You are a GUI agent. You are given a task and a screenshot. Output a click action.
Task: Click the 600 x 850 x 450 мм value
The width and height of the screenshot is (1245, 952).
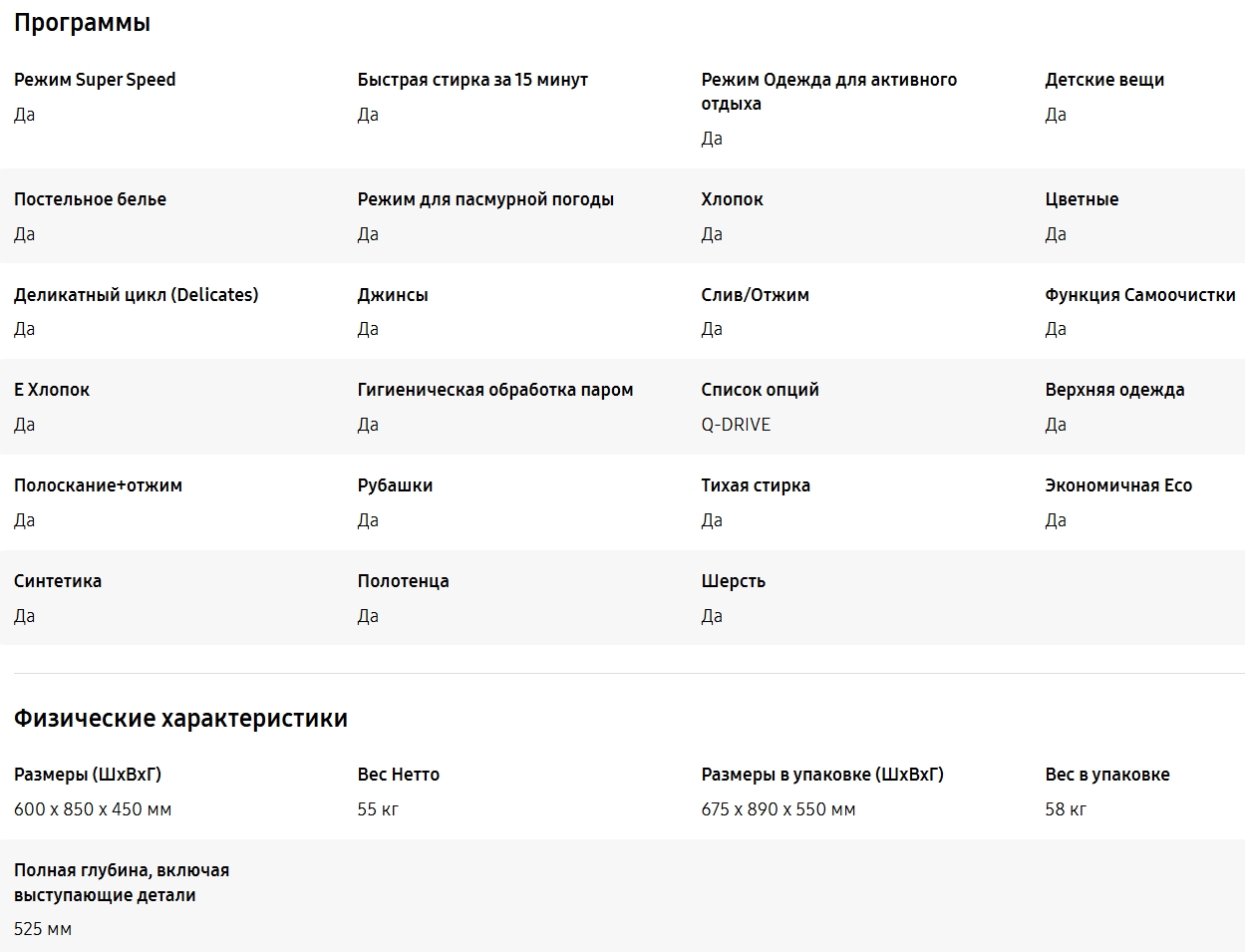(93, 809)
